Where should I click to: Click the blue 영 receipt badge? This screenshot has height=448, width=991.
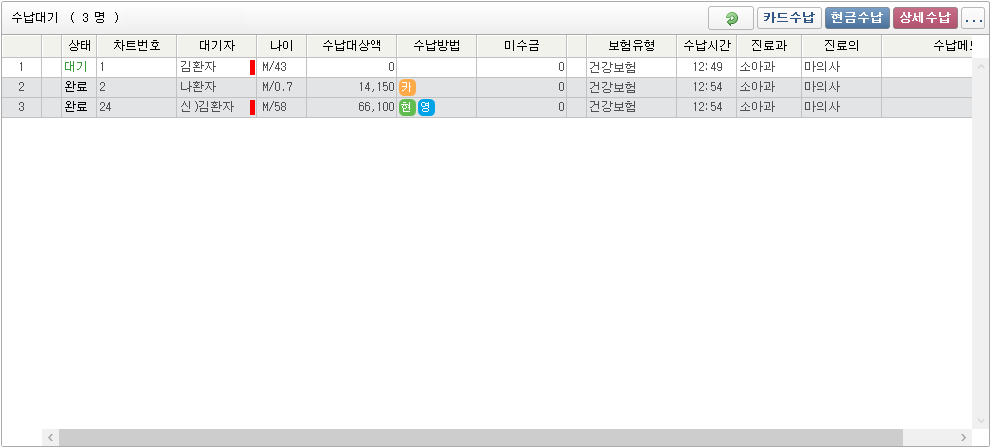click(x=426, y=107)
